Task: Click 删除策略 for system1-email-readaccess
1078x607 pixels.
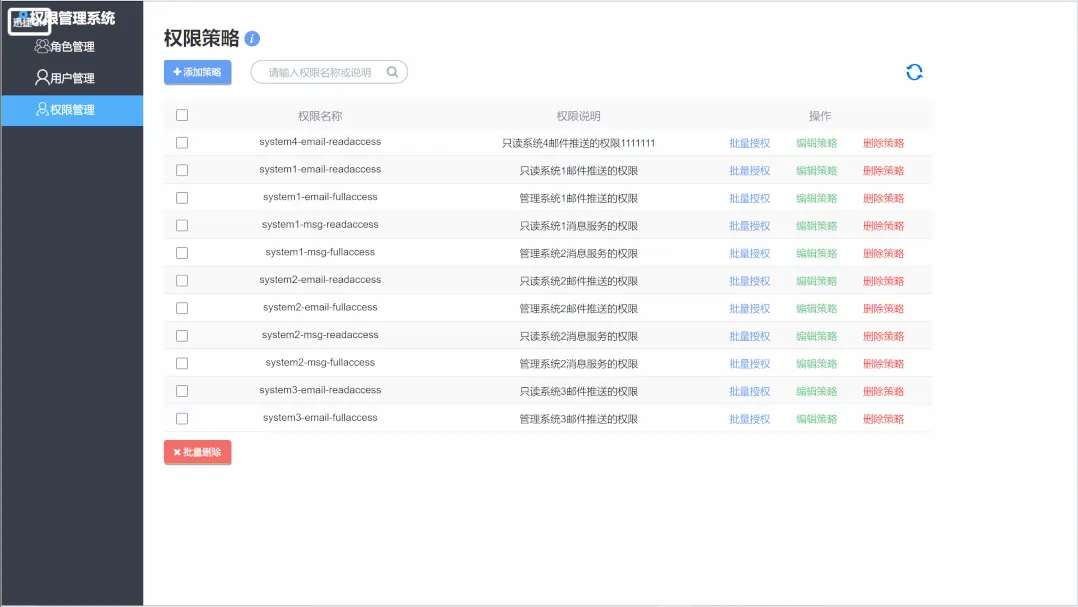Action: [x=883, y=170]
